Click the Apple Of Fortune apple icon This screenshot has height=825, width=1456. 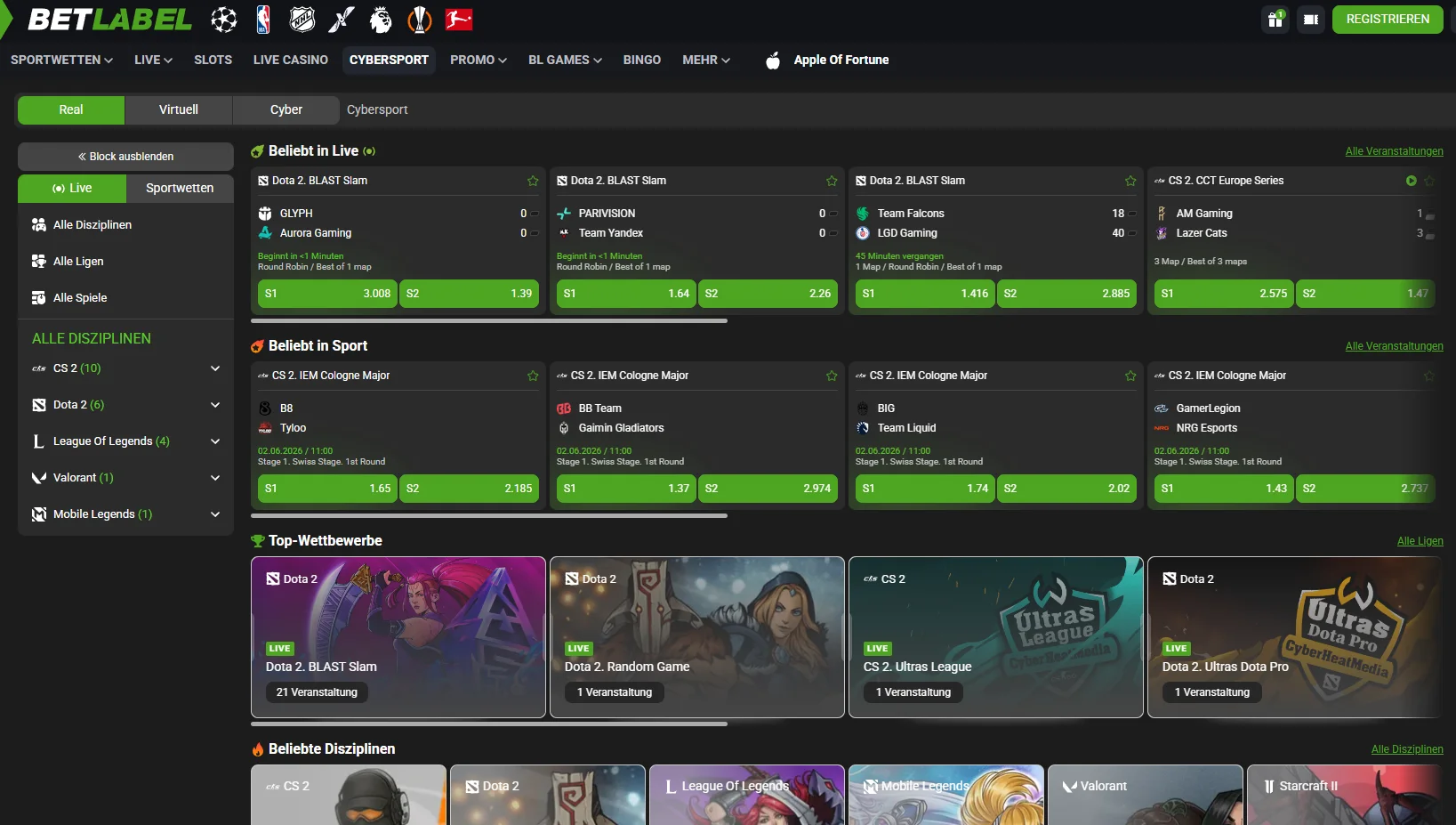point(773,60)
